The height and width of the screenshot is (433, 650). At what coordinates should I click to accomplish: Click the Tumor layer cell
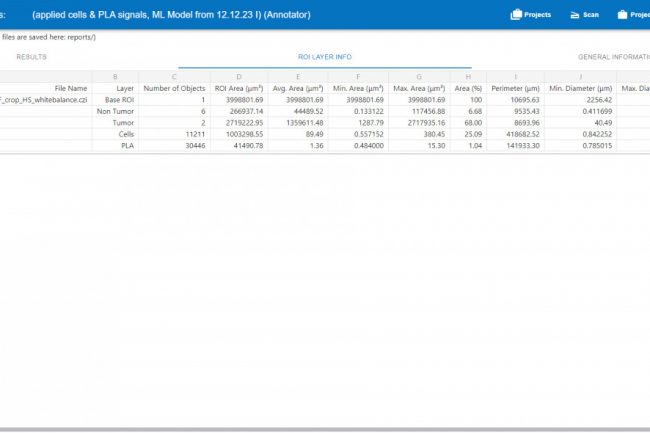[124, 123]
